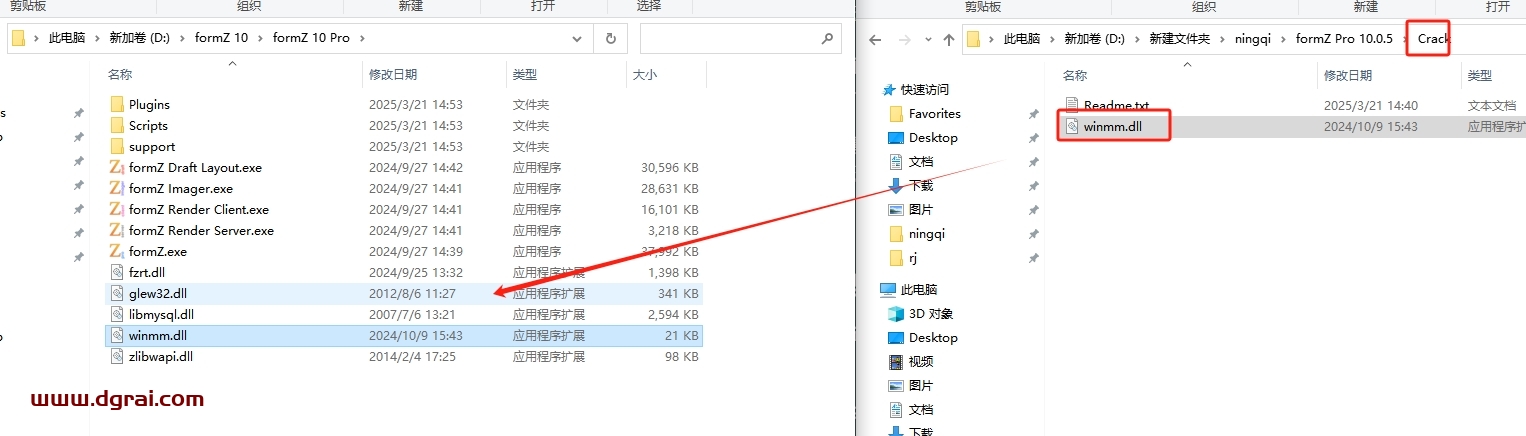Screen dimensions: 1526x436
Task: Click the formZ Draft Layout.exe icon
Action: [116, 167]
